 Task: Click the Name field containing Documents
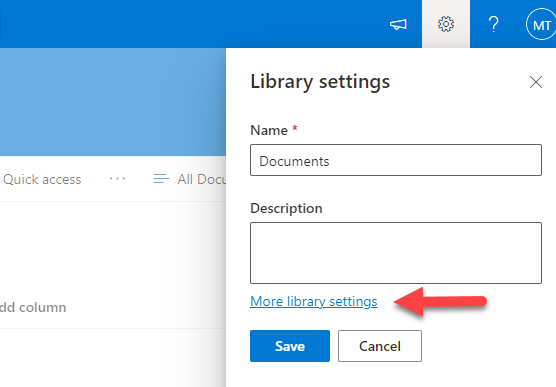396,160
